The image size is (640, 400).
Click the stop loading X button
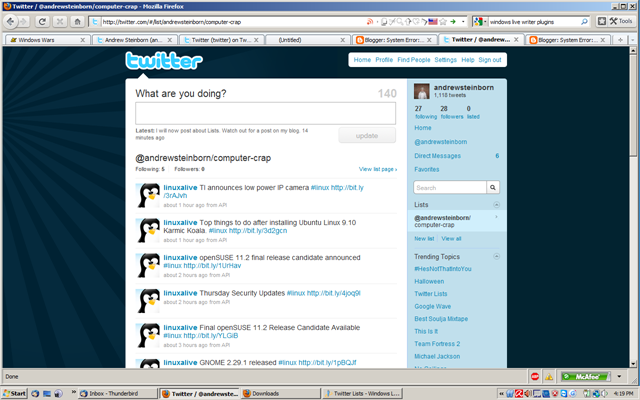(x=60, y=22)
